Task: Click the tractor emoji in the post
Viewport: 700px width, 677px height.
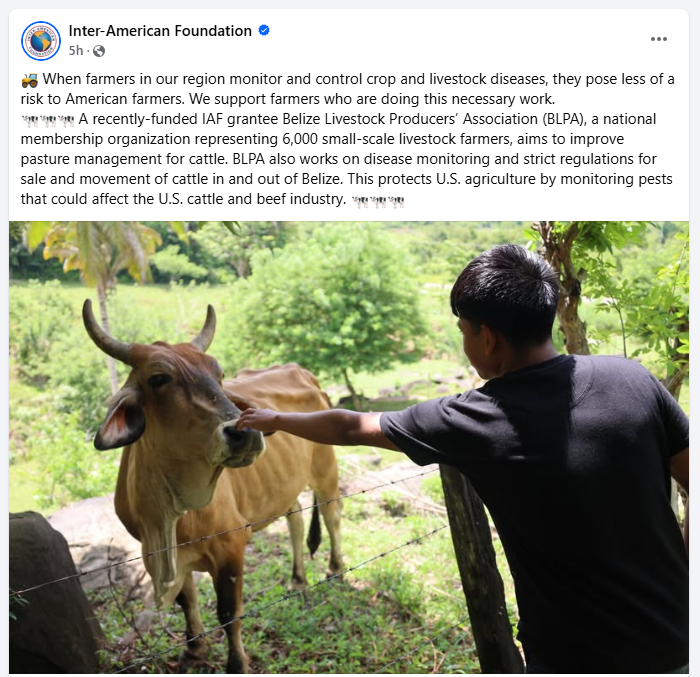Action: (x=30, y=80)
